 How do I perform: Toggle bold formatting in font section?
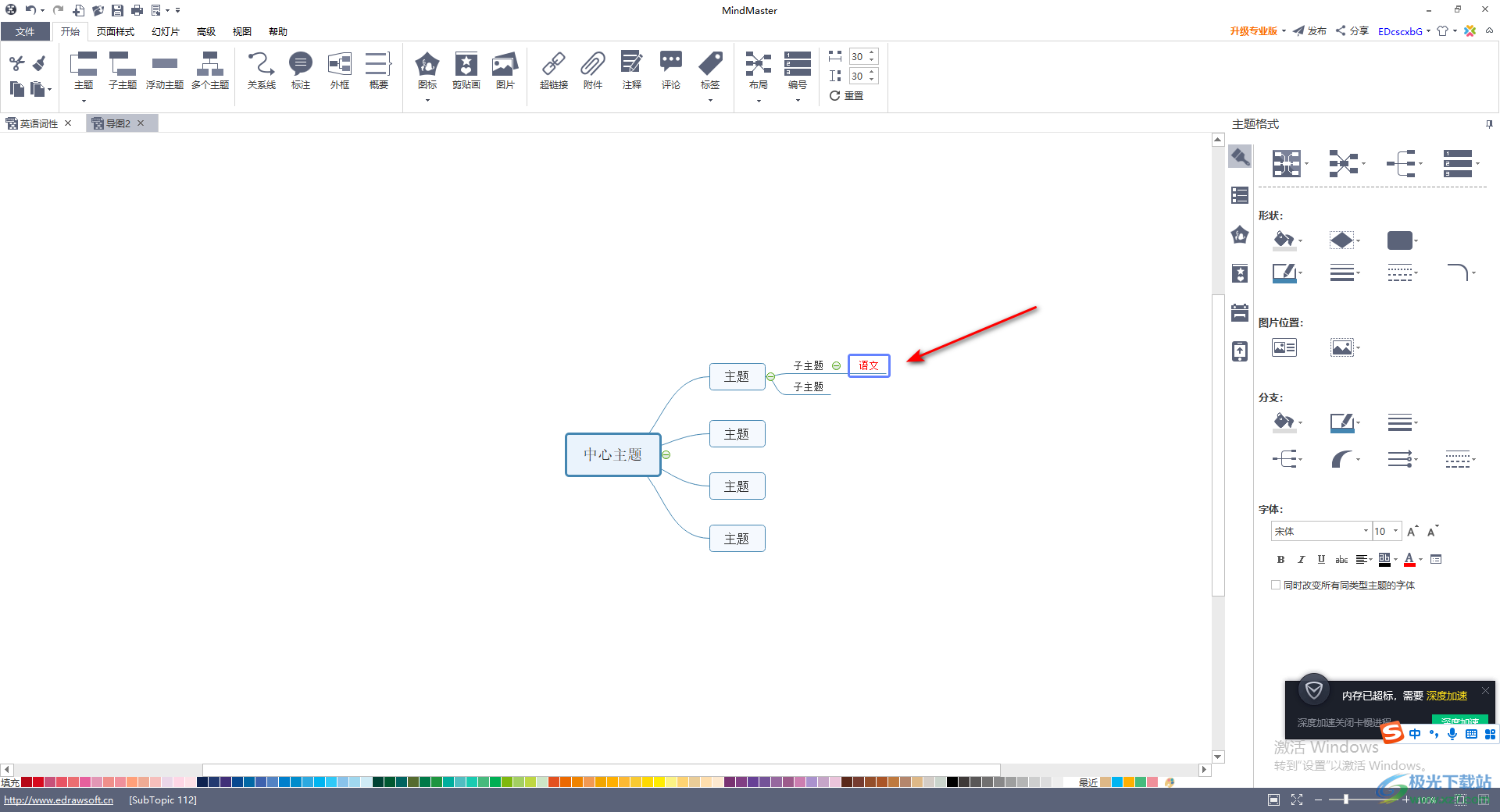click(x=1280, y=559)
